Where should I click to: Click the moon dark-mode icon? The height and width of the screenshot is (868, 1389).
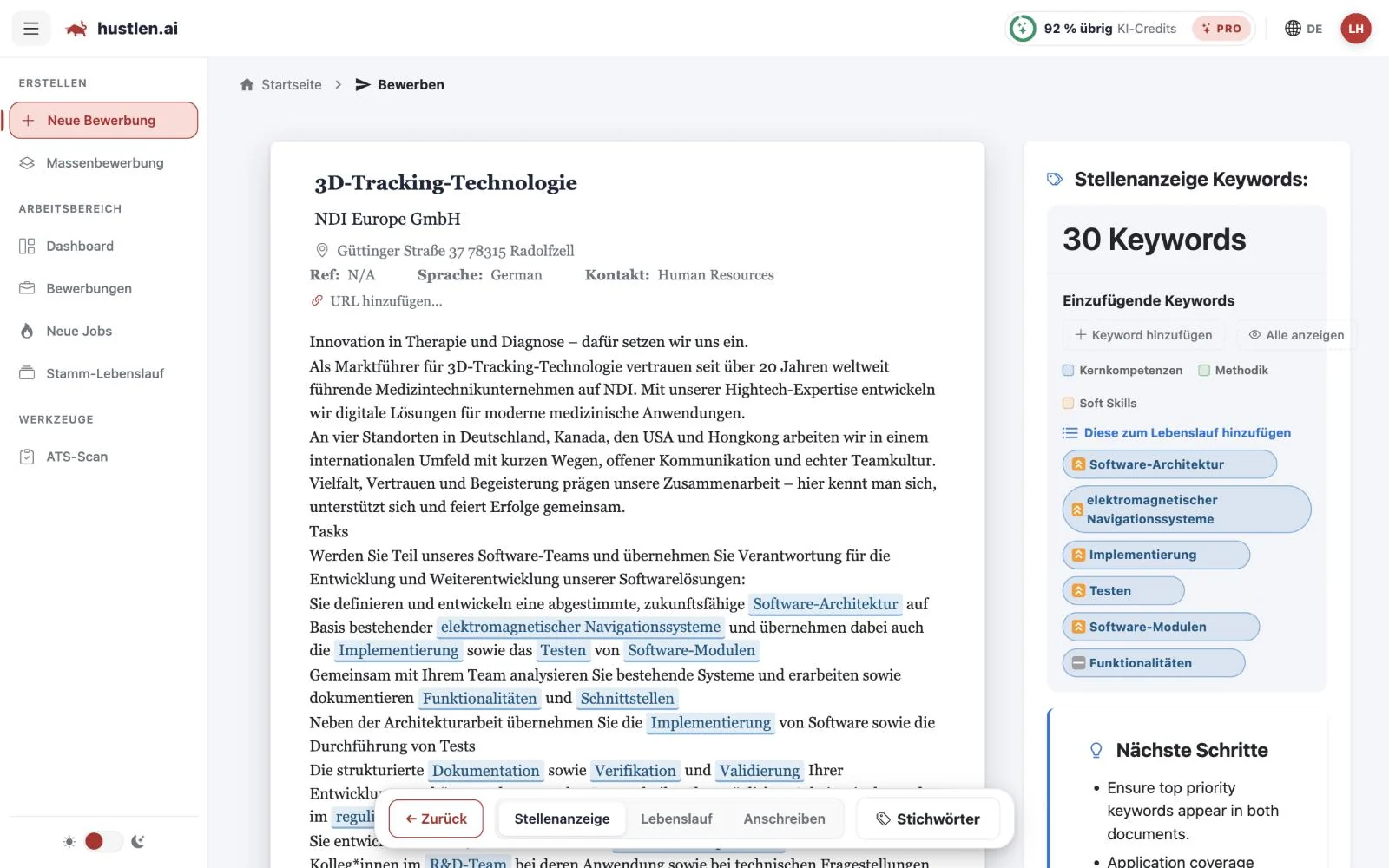(x=138, y=841)
